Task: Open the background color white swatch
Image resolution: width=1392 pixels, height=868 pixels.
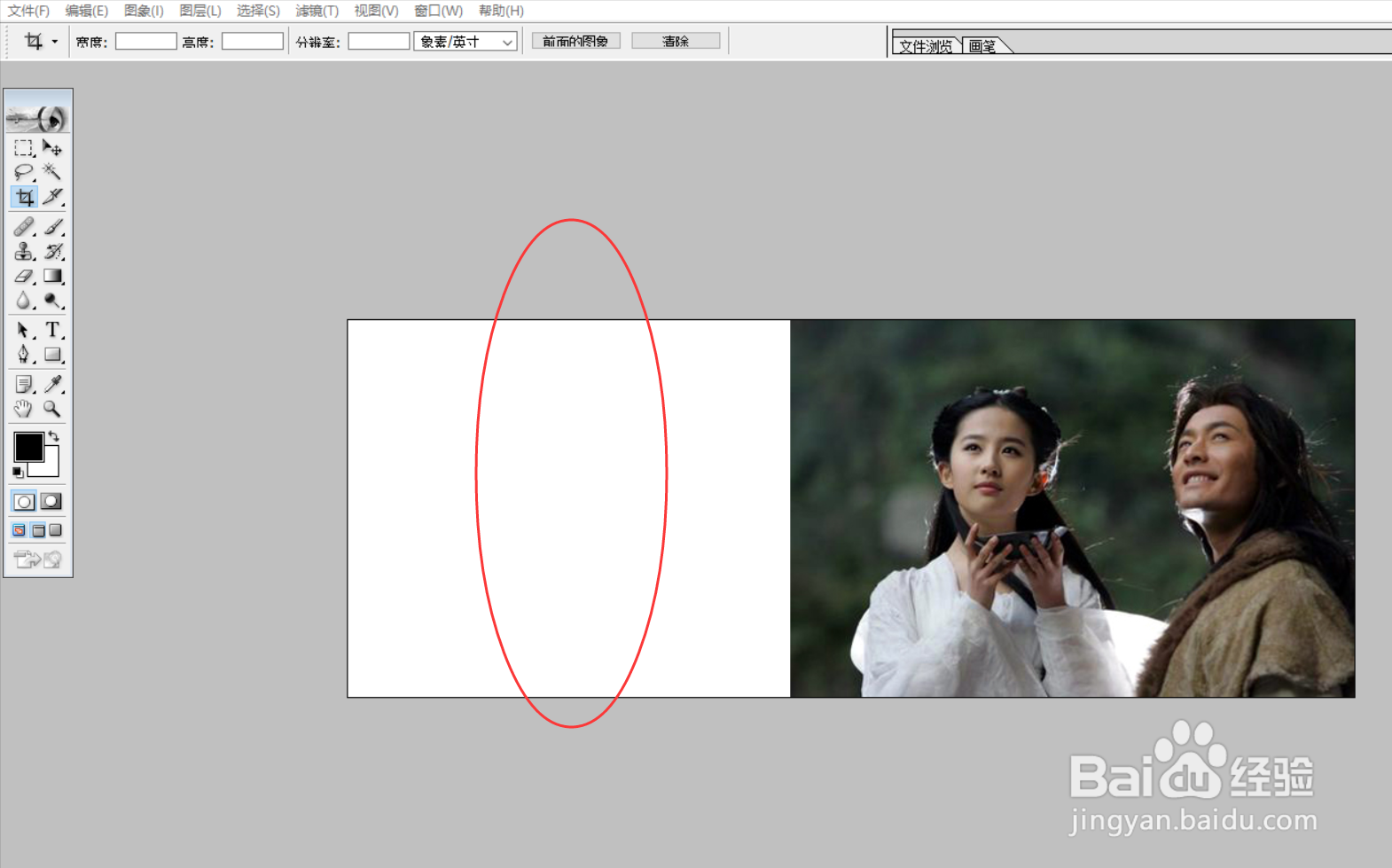Action: (51, 468)
